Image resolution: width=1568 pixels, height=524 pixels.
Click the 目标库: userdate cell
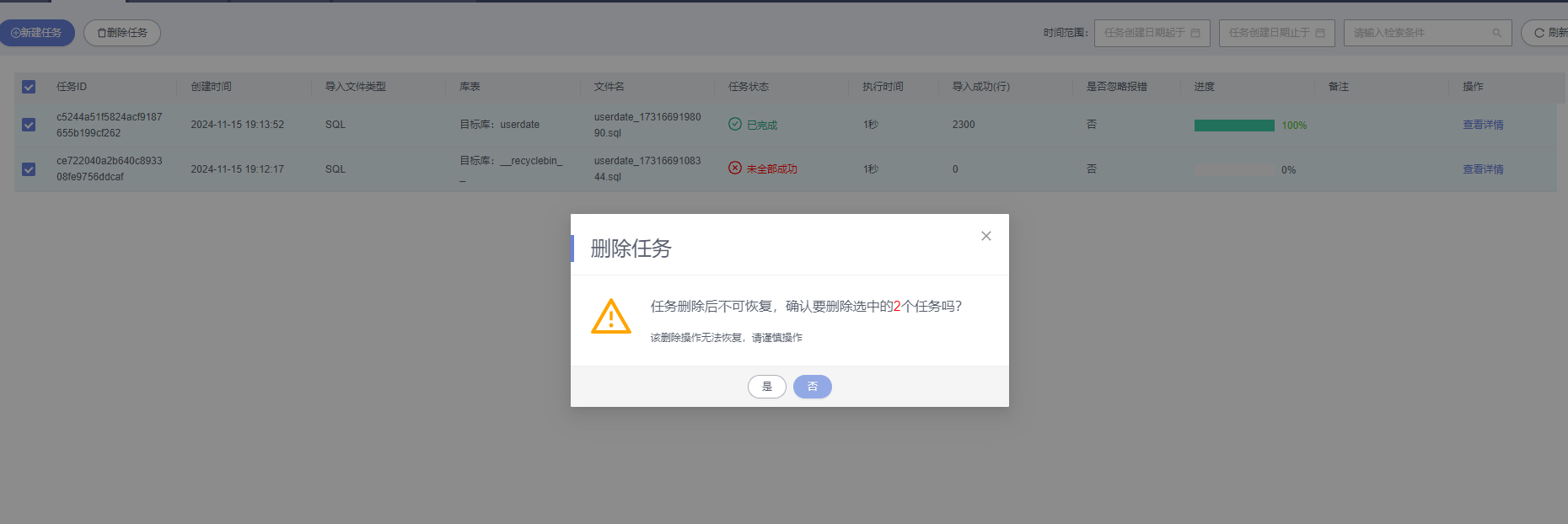point(499,125)
